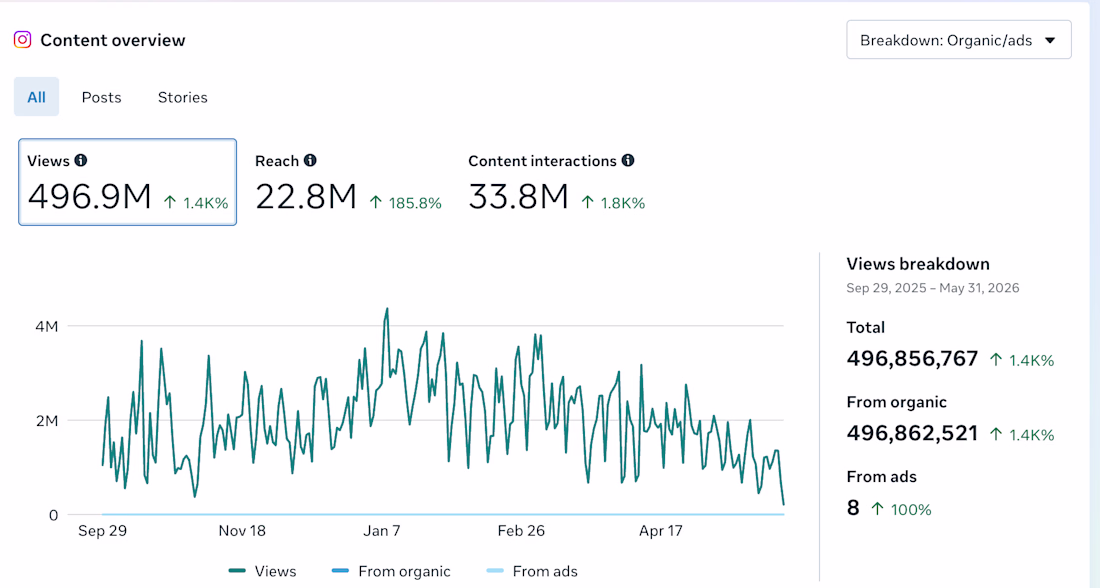Click the Content overview heading
Viewport: 1100px width, 588px height.
point(113,41)
